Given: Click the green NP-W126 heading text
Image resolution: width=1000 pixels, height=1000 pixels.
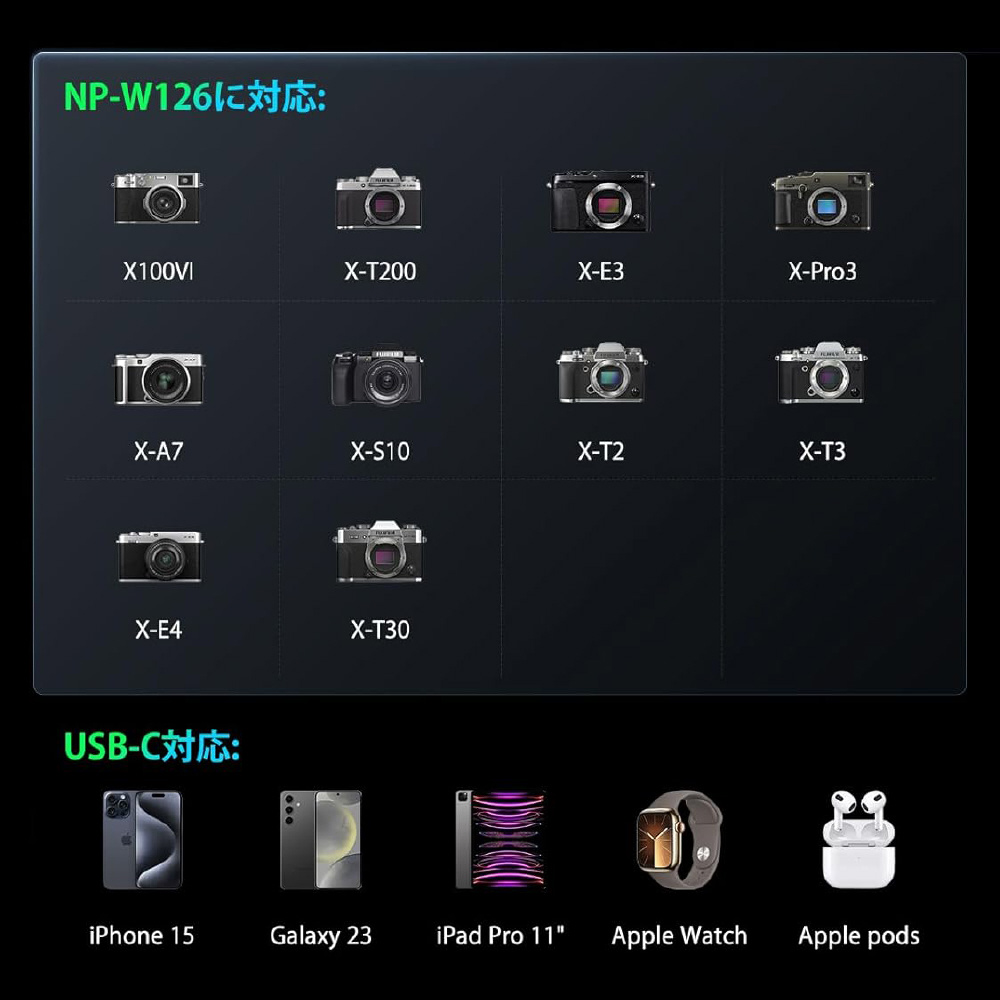Looking at the screenshot, I should (195, 98).
